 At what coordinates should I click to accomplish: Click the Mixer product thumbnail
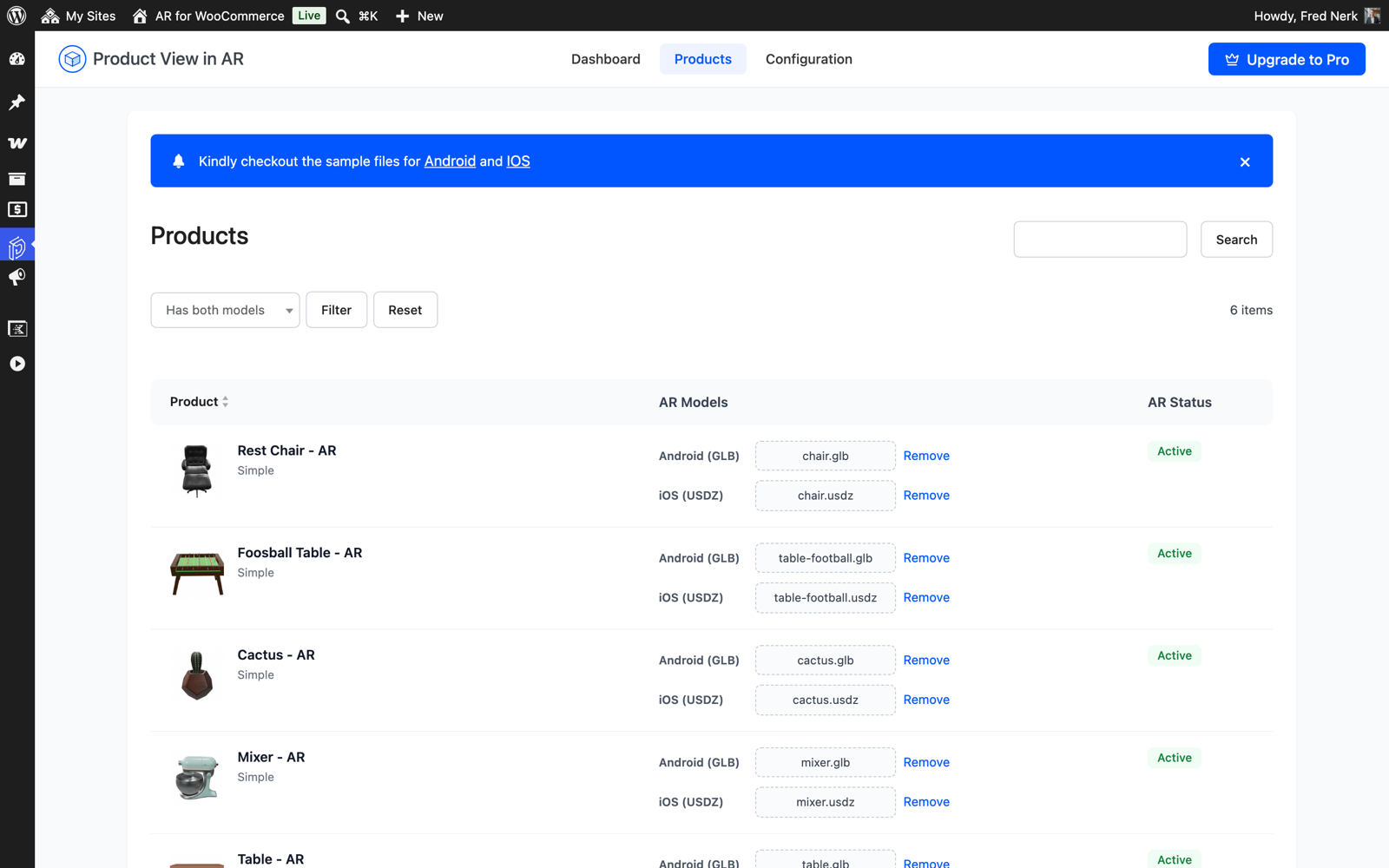[x=197, y=777]
